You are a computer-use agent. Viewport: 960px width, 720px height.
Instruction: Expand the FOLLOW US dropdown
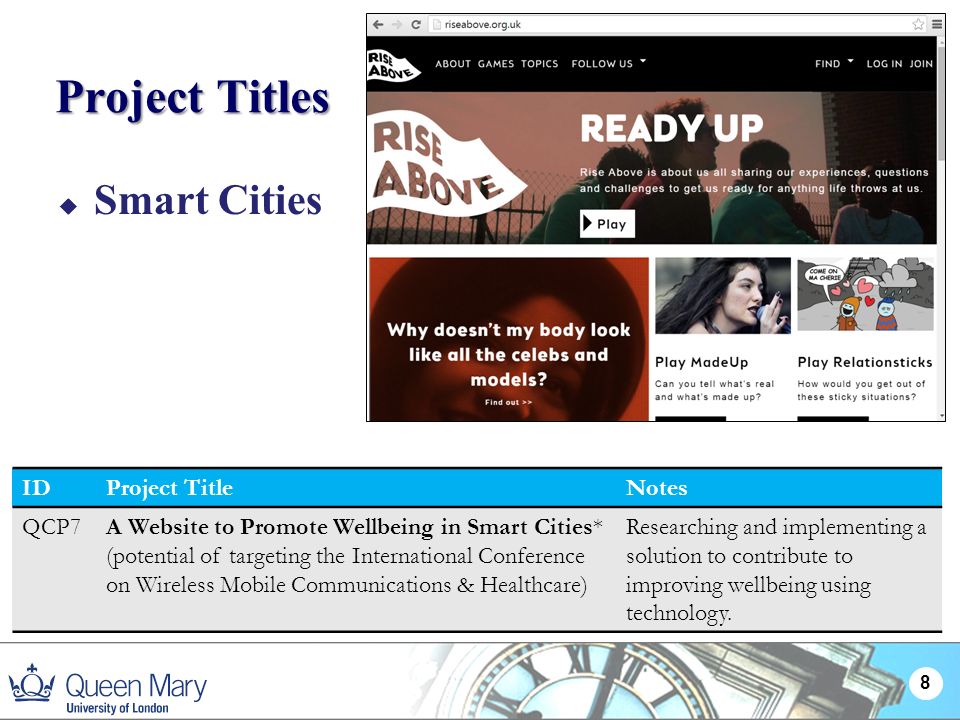click(609, 64)
